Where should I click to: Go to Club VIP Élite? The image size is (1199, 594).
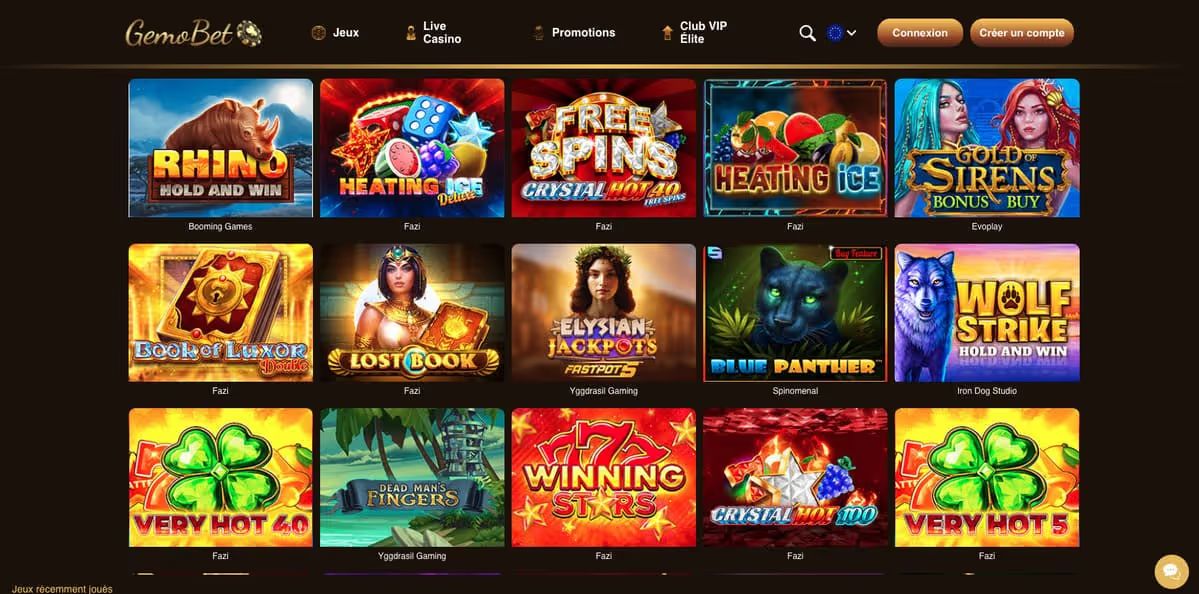point(703,32)
